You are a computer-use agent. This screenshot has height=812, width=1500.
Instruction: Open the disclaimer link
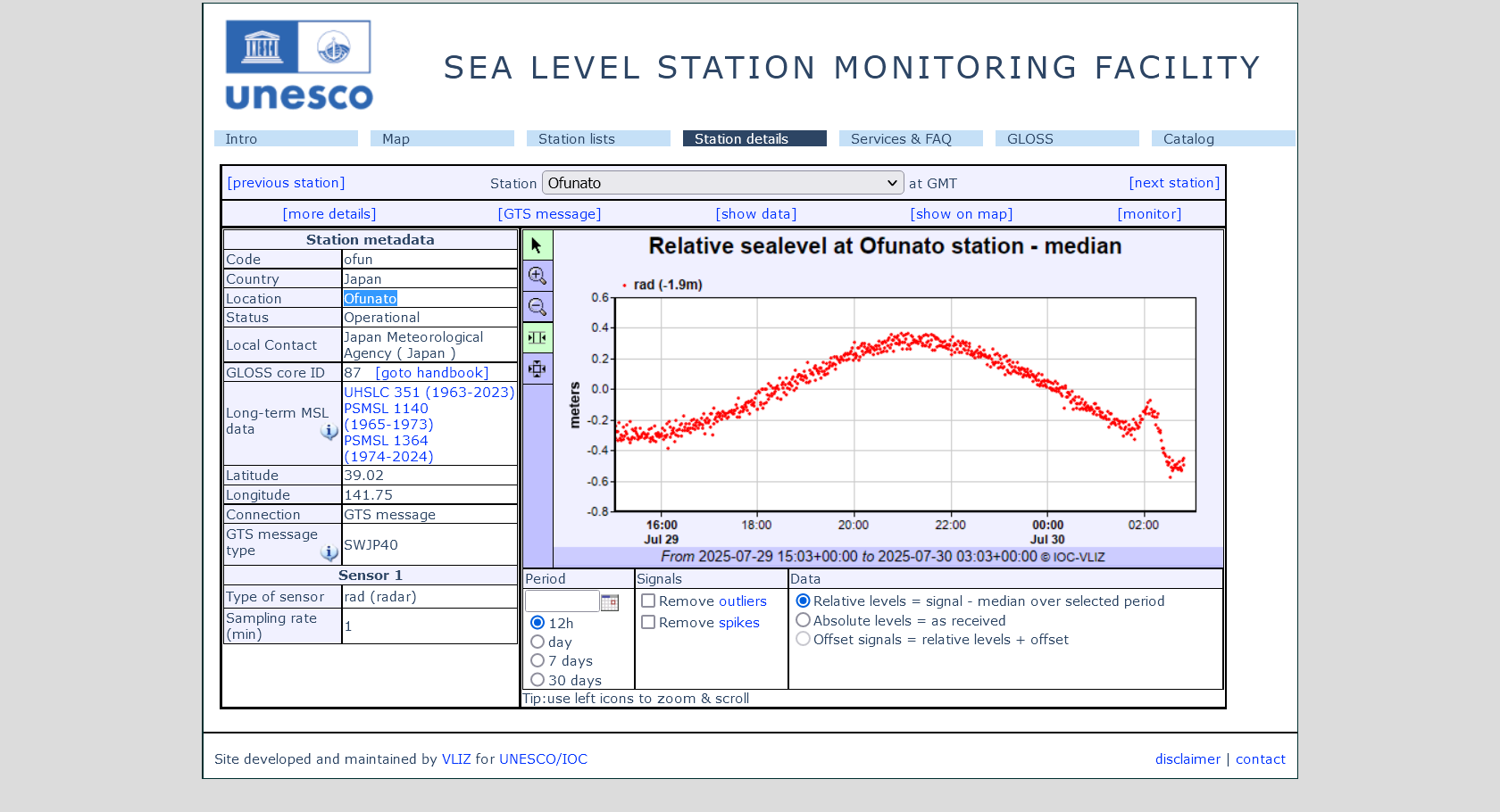click(x=1187, y=759)
